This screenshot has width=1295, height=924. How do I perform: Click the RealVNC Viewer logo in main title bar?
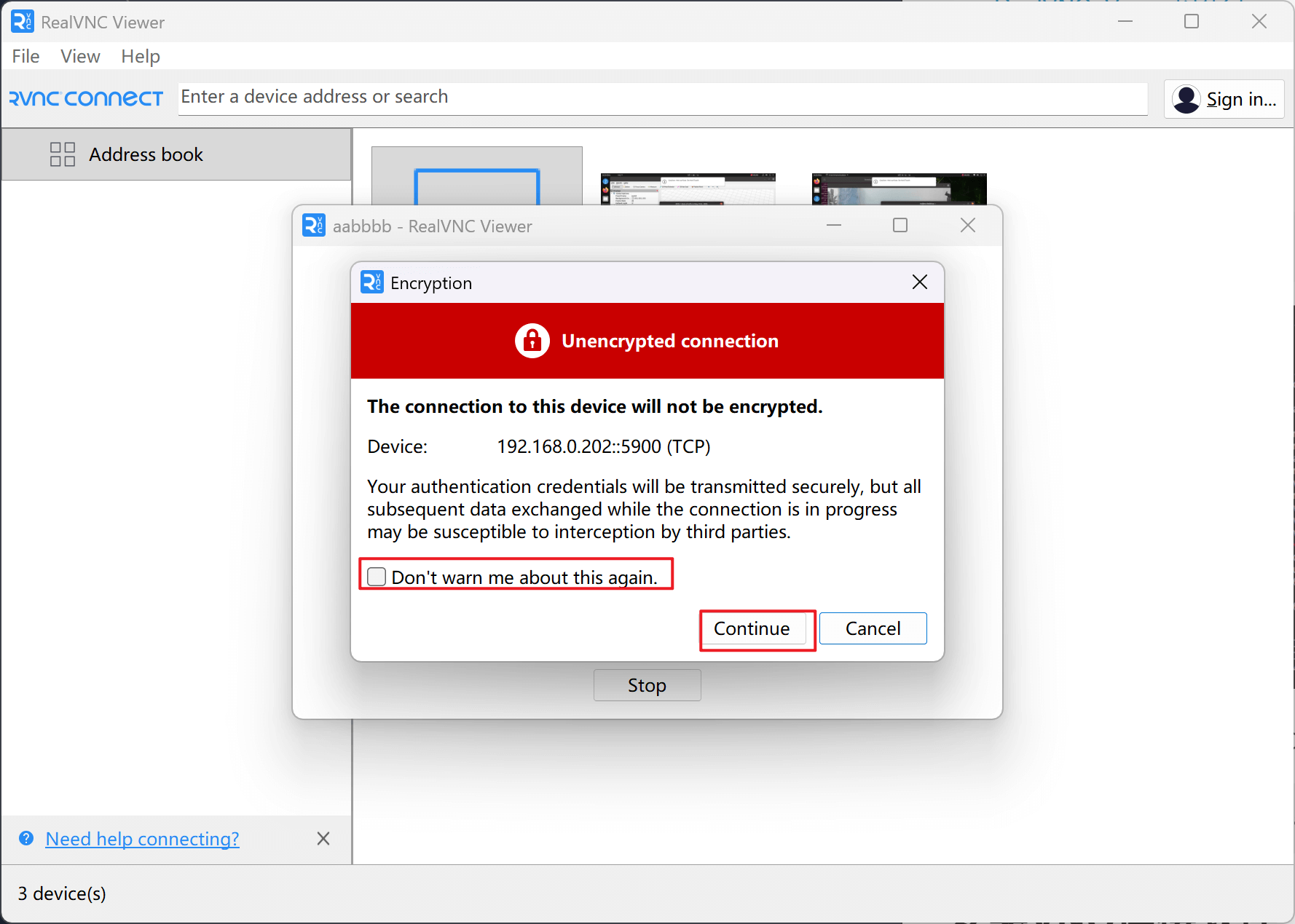(x=23, y=22)
